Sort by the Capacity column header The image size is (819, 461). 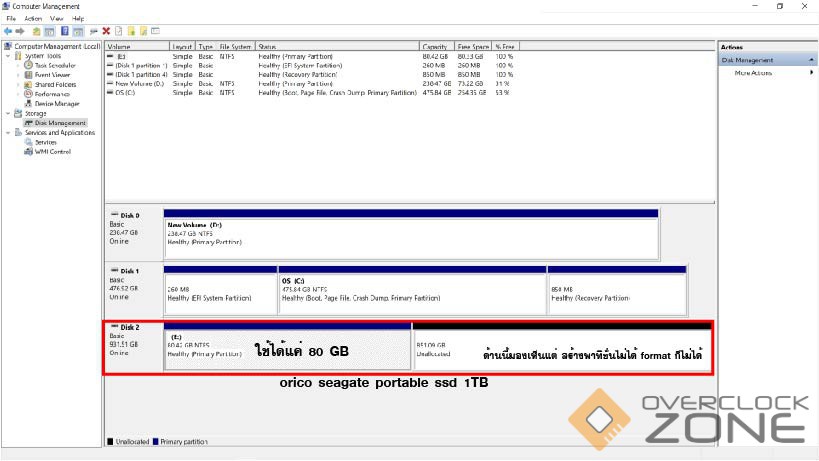(436, 46)
